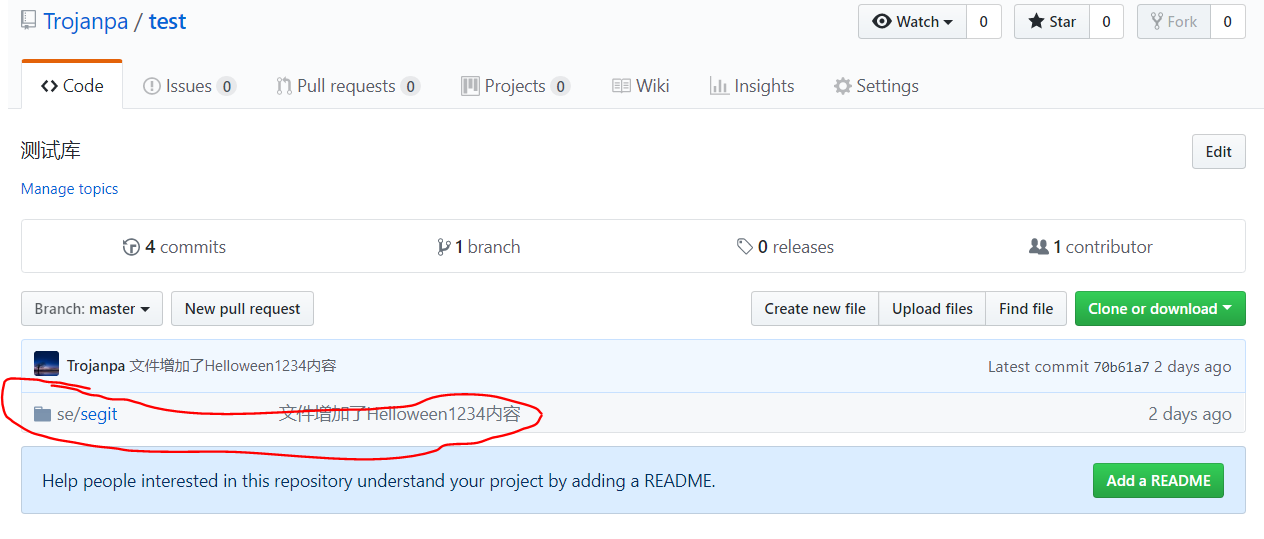Image resolution: width=1264 pixels, height=539 pixels.
Task: Click the commits history clock icon
Action: [x=131, y=247]
